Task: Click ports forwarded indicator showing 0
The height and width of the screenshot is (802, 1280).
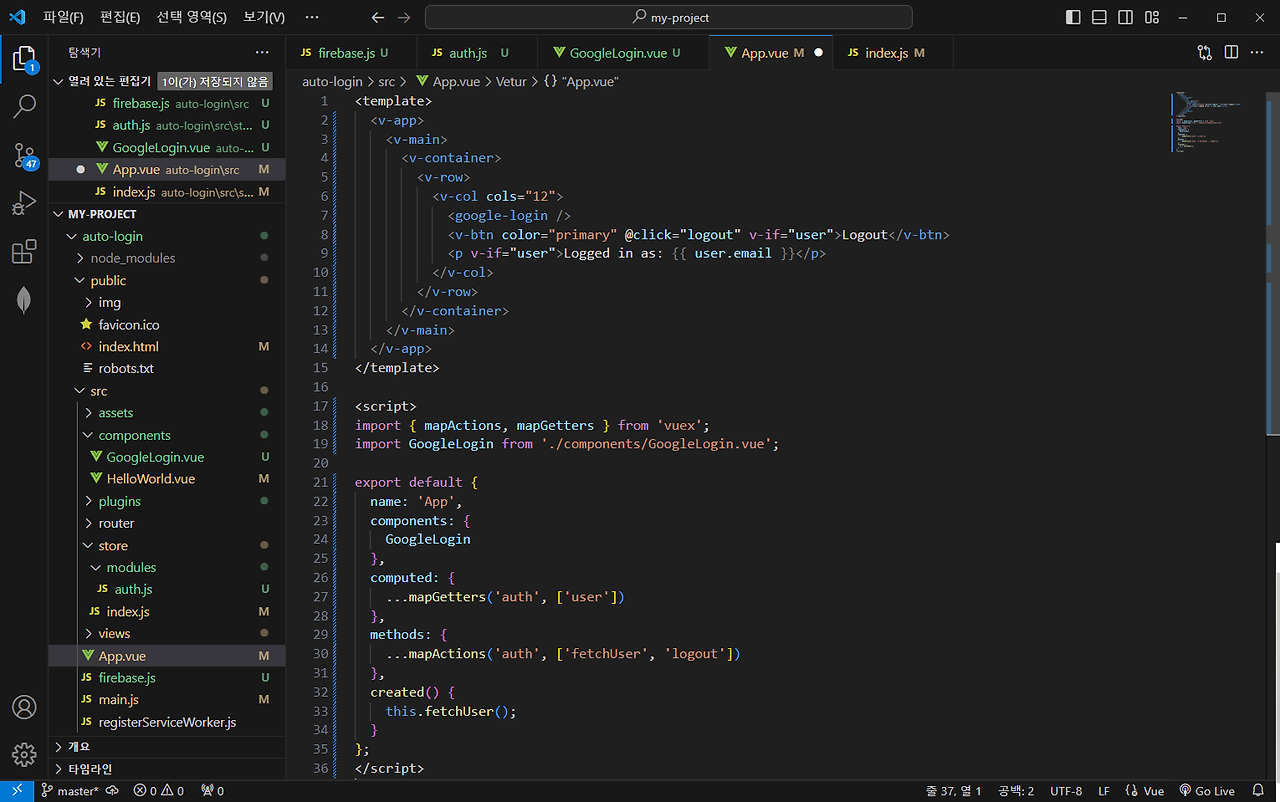Action: (x=212, y=791)
